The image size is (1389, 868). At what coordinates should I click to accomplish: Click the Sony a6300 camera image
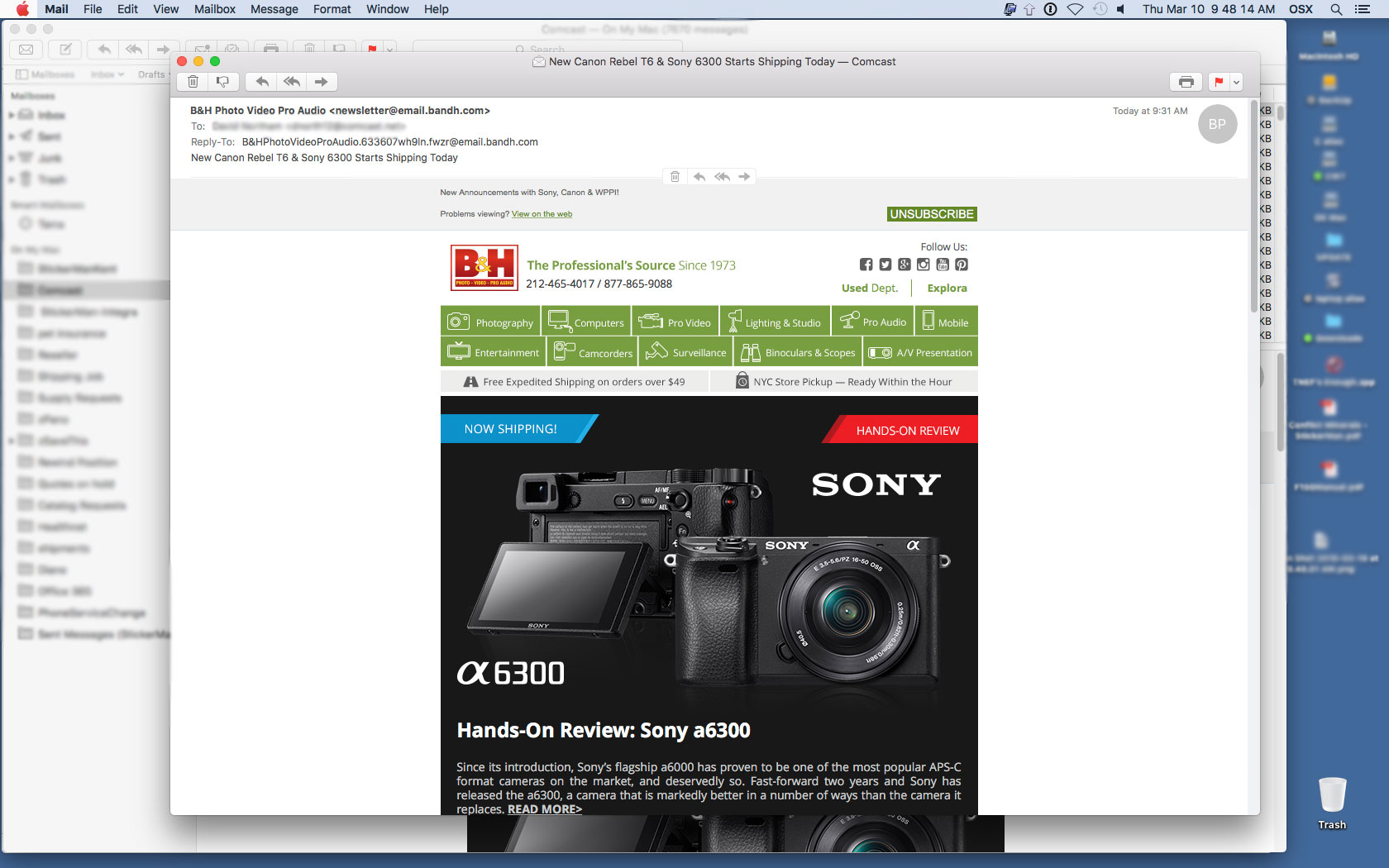[709, 577]
